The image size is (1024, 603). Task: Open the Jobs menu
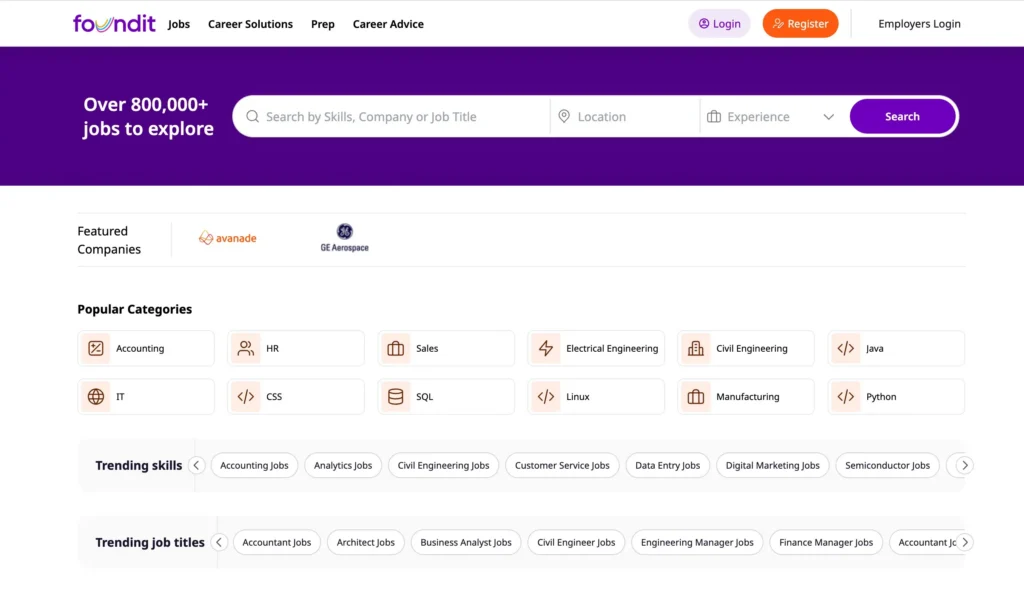[179, 24]
